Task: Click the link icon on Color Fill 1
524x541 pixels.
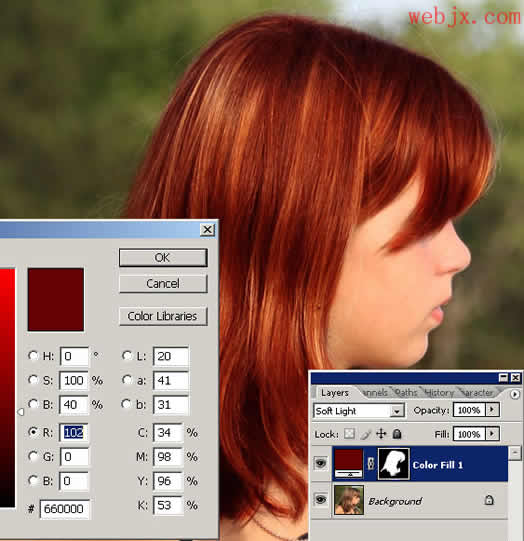Action: (371, 464)
